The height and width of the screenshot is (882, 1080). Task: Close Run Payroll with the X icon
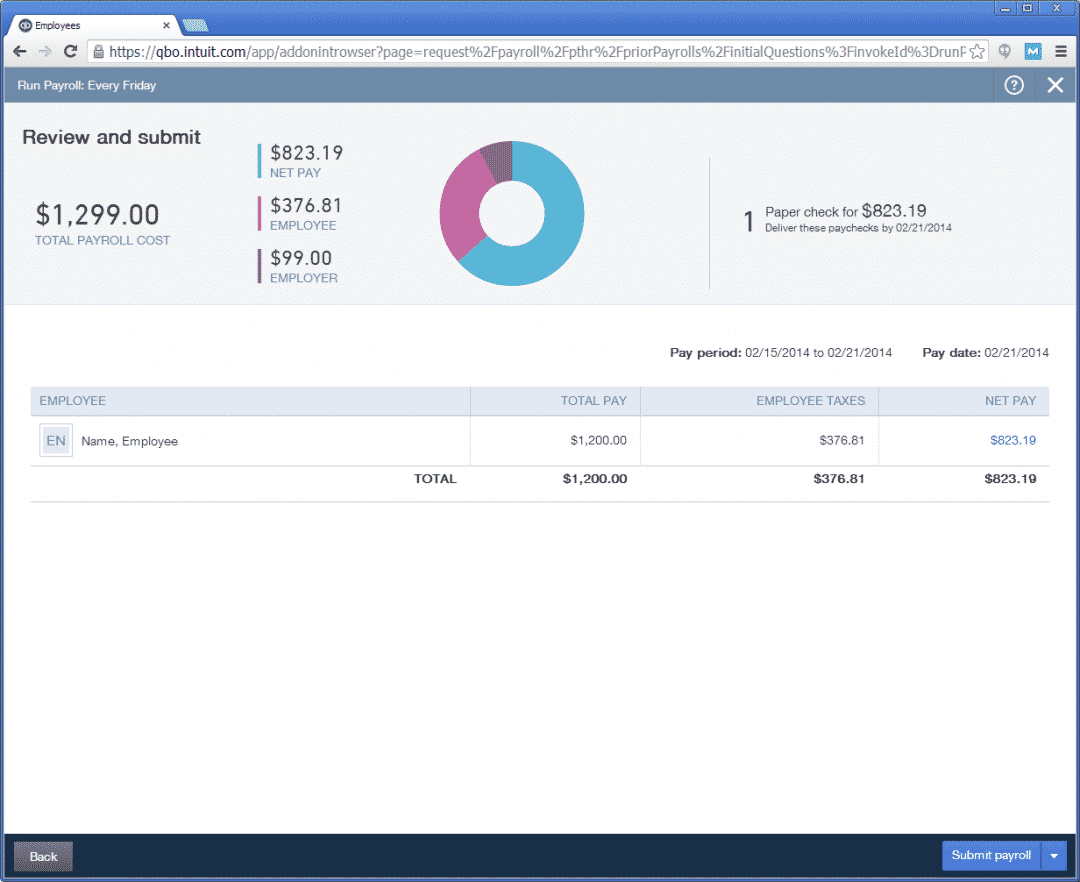pos(1055,86)
